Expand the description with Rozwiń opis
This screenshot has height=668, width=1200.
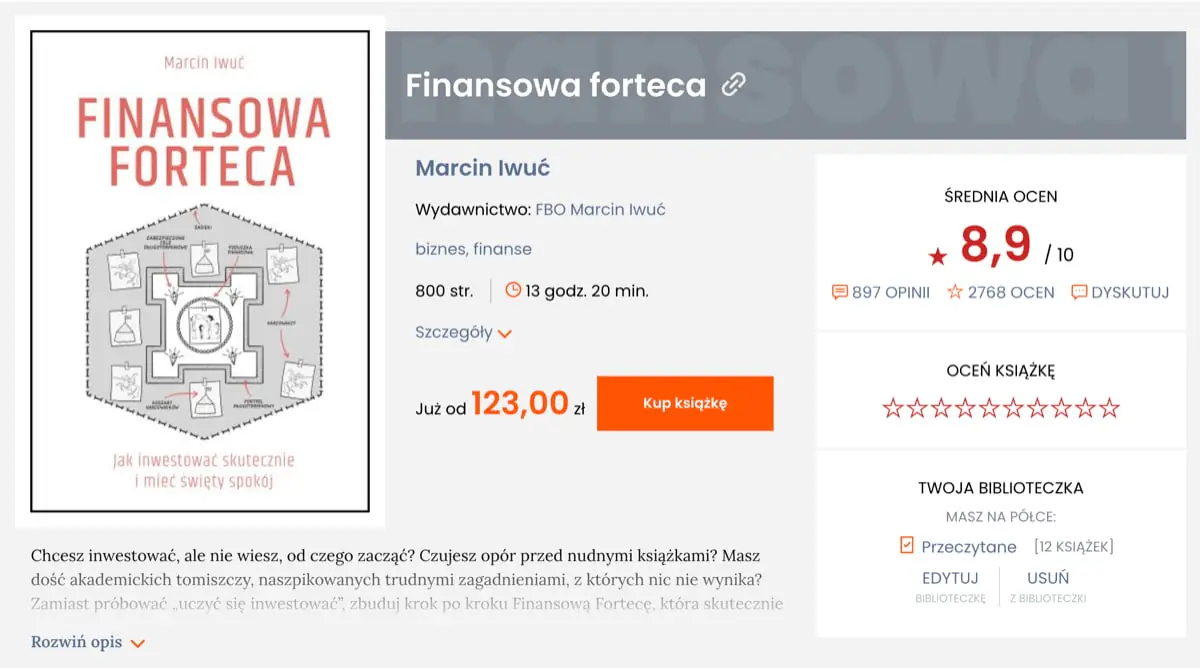click(x=88, y=642)
